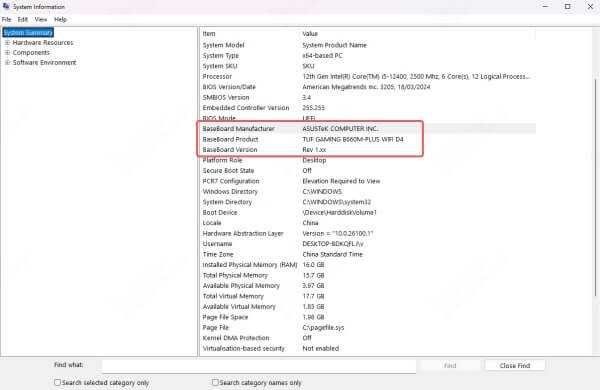
Task: Open the View menu
Action: 41,20
